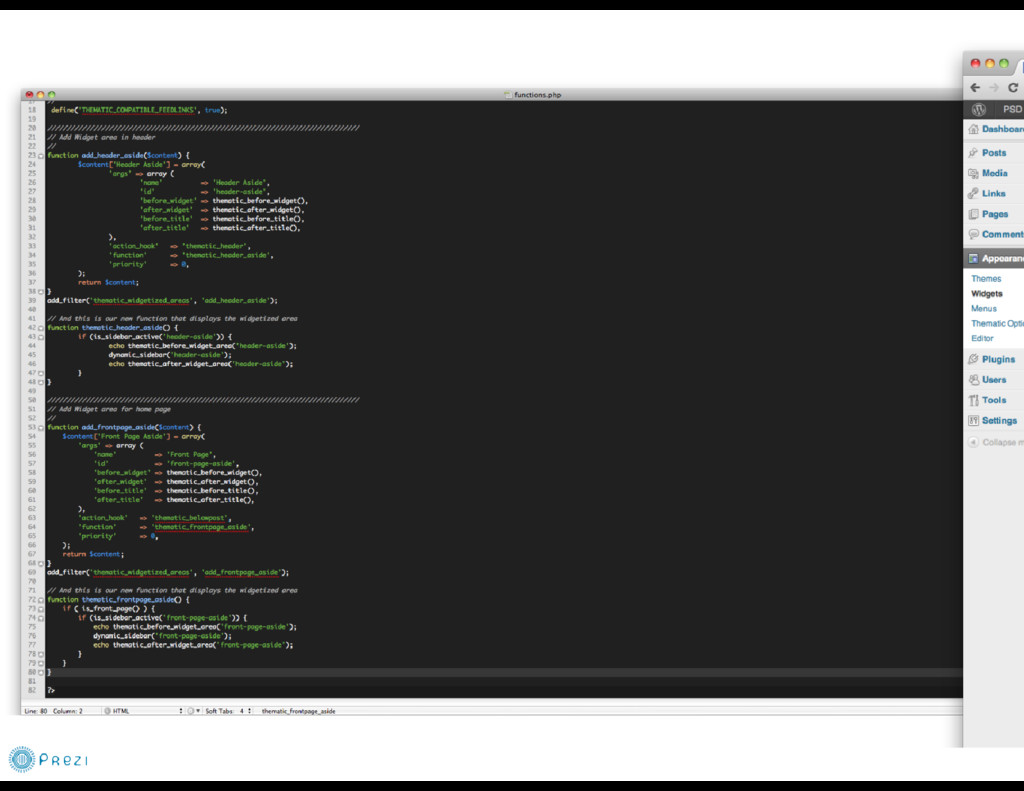Click the Media icon in WordPress sidebar
Viewport: 1024px width, 791px height.
pos(973,173)
